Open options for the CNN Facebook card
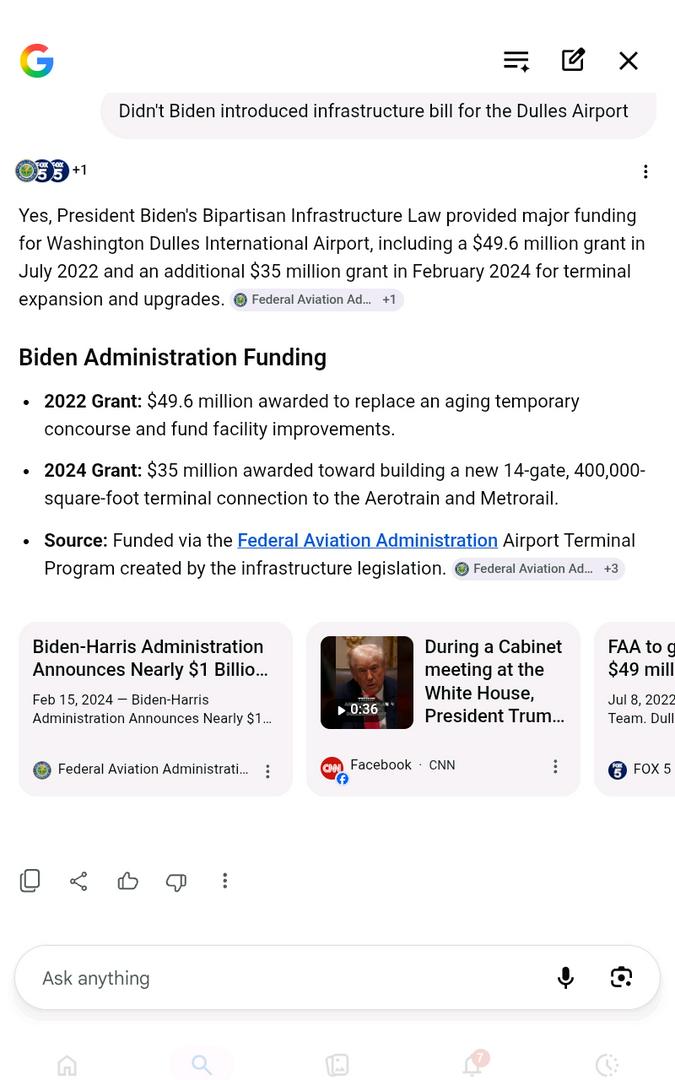This screenshot has height=1080, width=675. coord(555,767)
